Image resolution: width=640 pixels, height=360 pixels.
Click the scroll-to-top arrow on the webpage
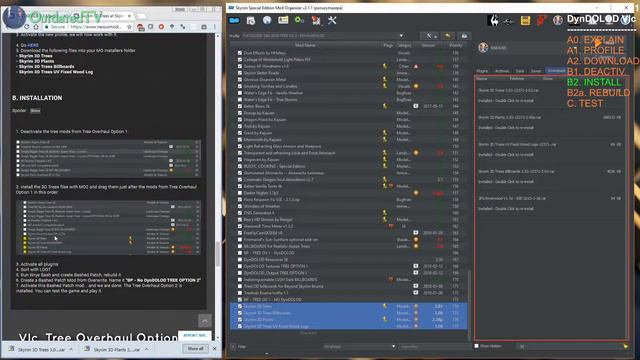point(205,321)
